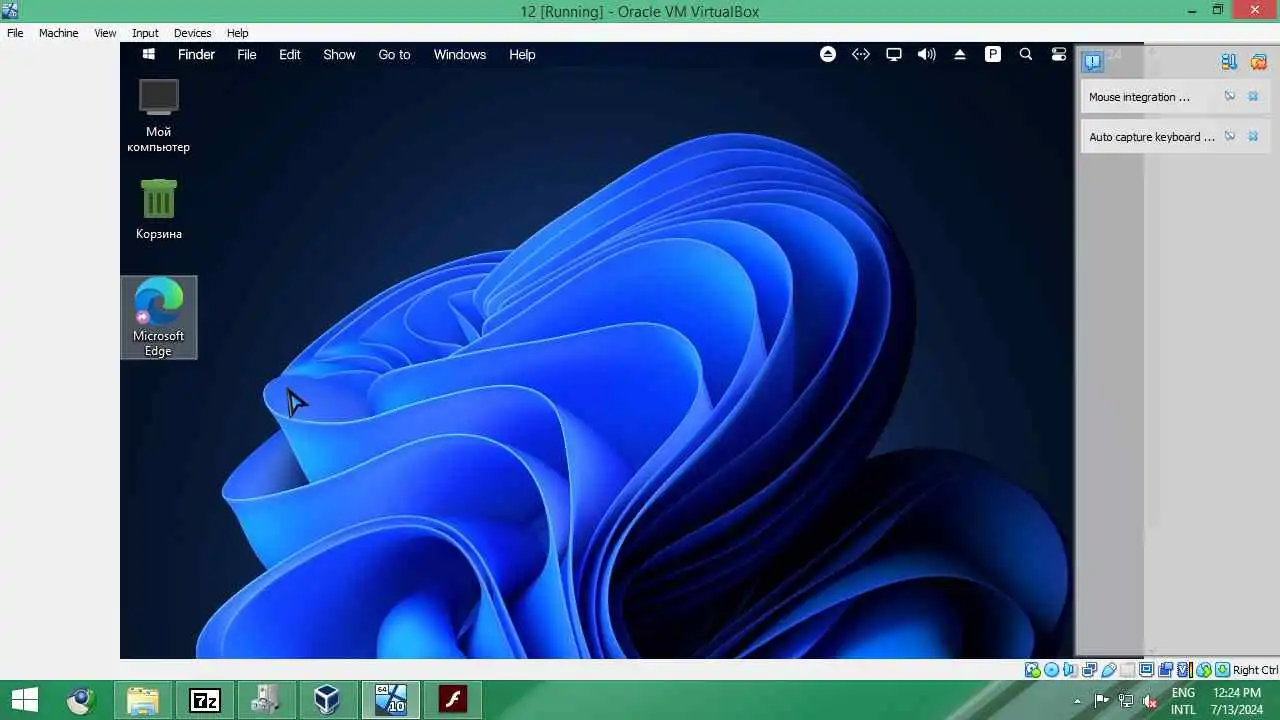
Task: Open the guest File menu beside Finder
Action: pyautogui.click(x=247, y=54)
